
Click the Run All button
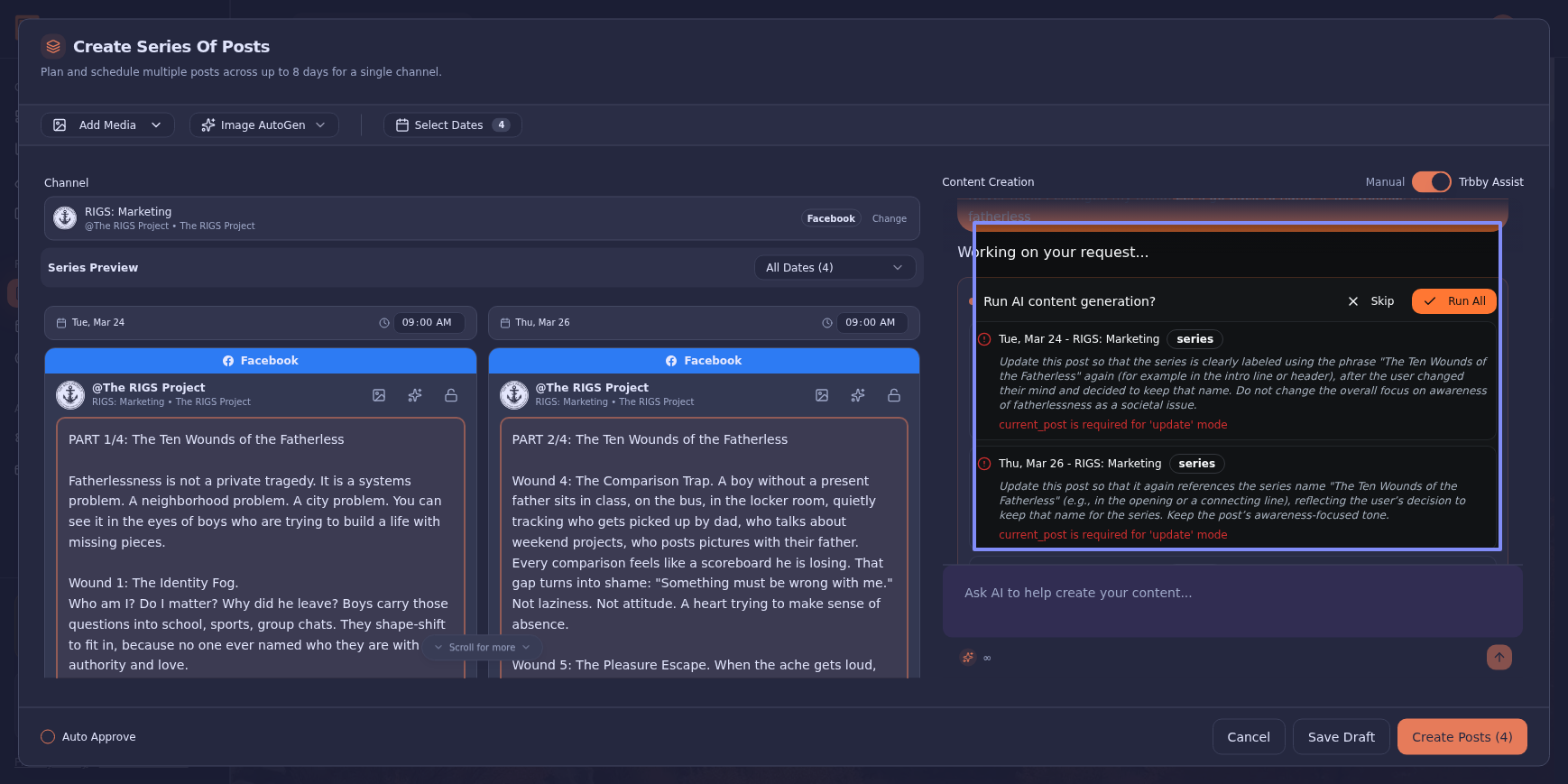(1453, 301)
